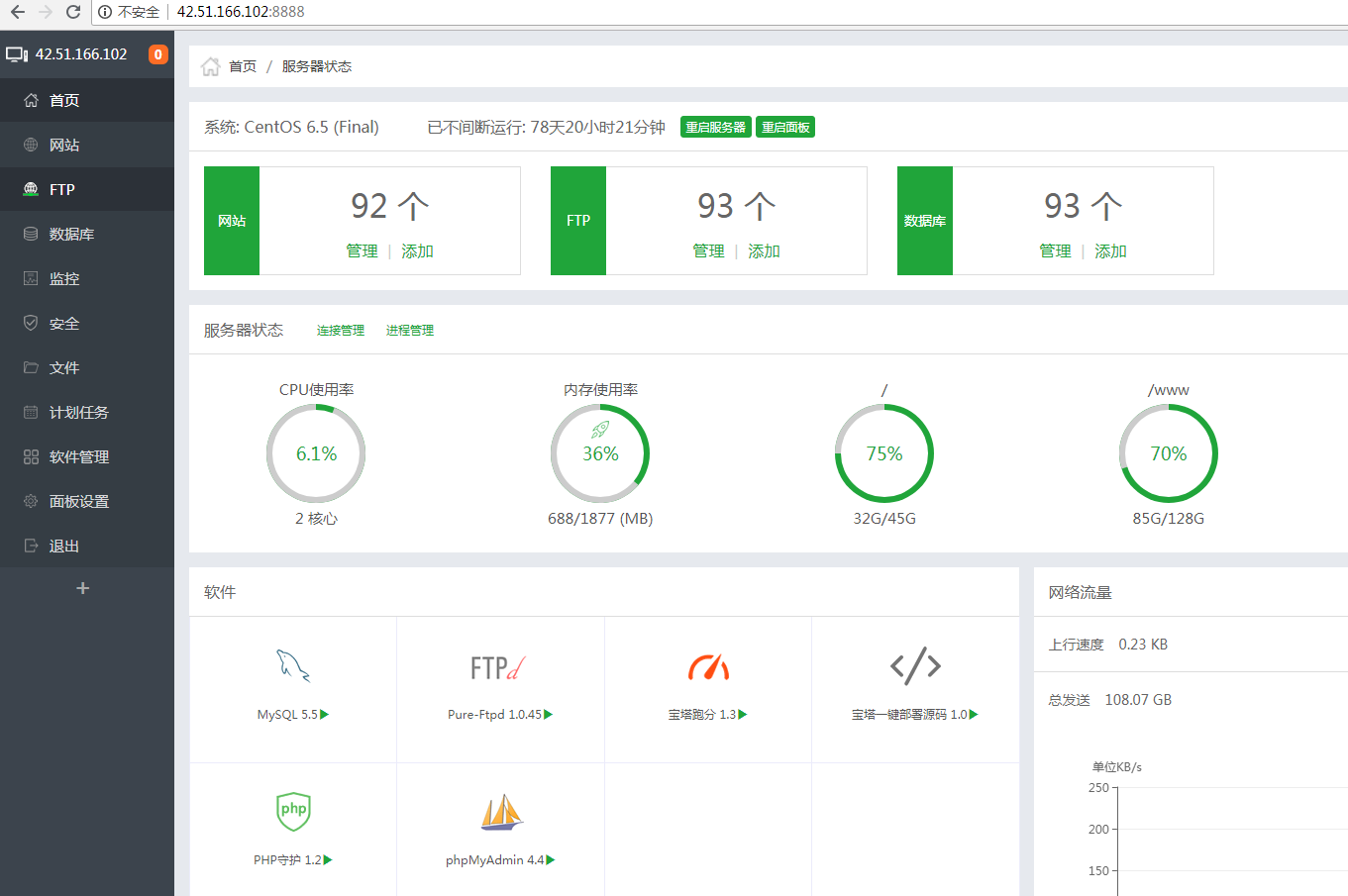
Task: Click the FTP icon in the sidebar
Action: coord(31,189)
